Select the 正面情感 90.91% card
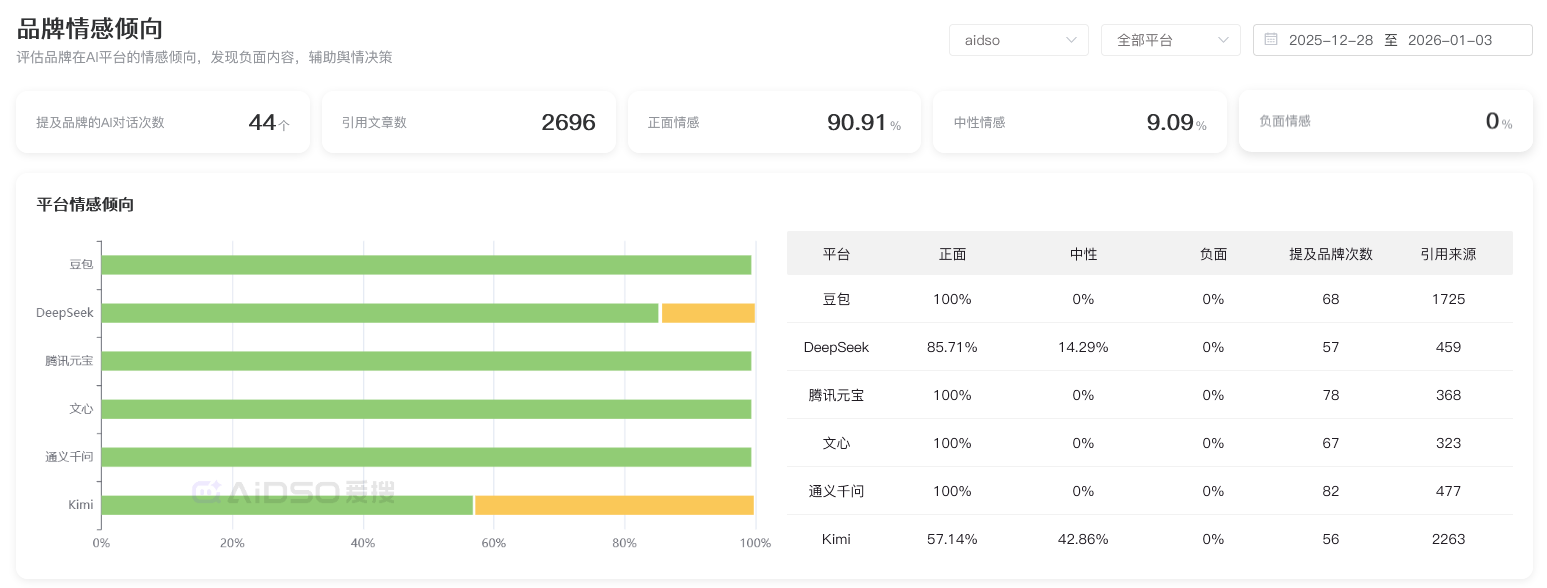 coord(774,122)
